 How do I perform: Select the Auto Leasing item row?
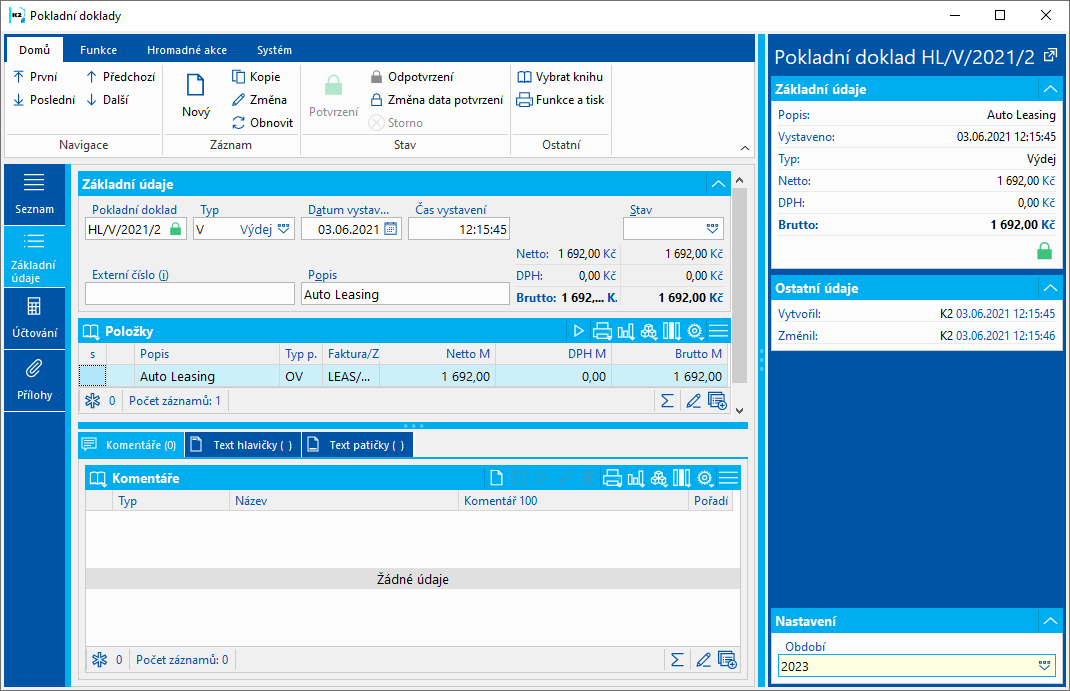click(x=403, y=377)
